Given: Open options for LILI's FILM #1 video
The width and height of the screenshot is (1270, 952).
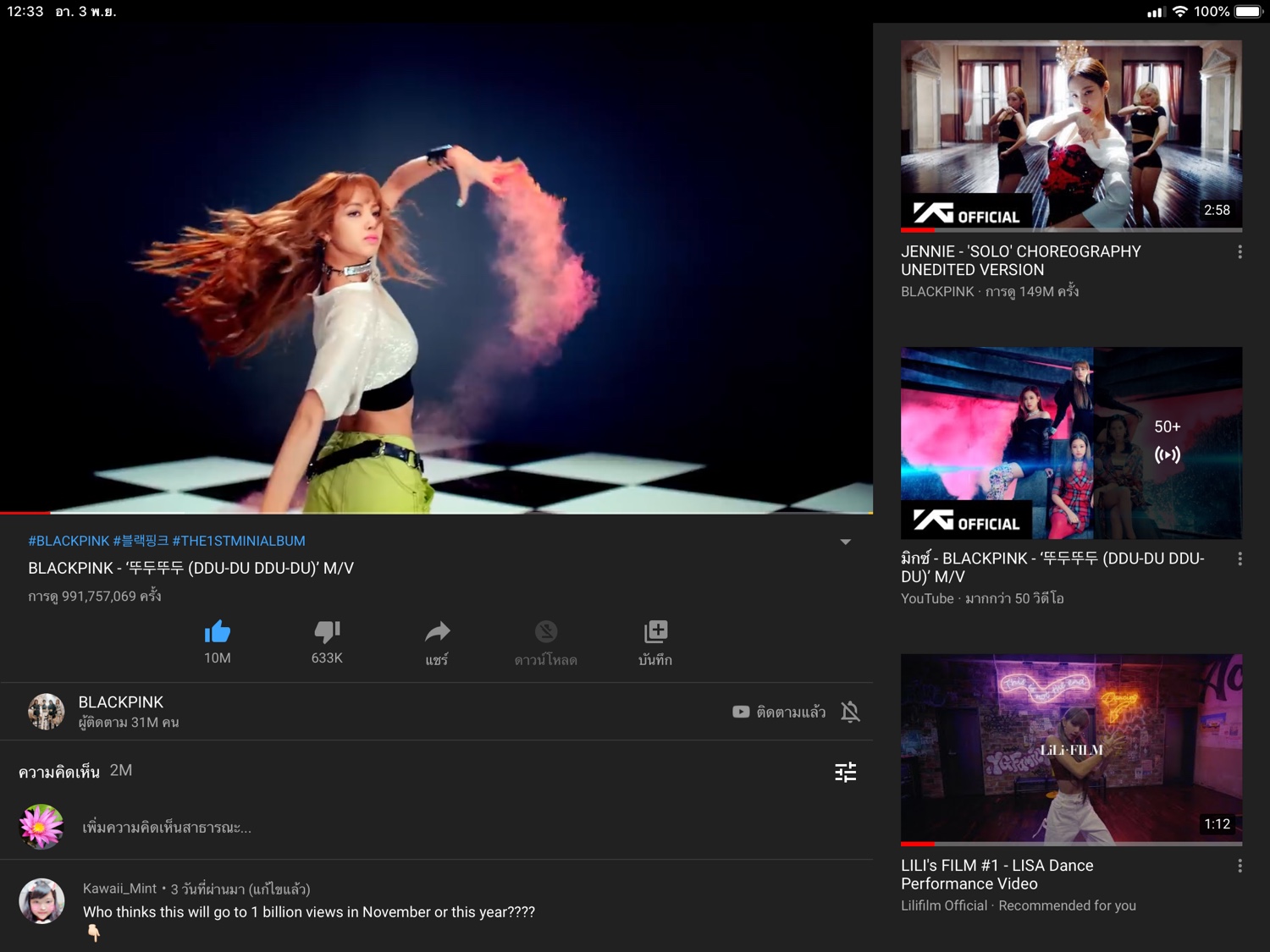Looking at the screenshot, I should pyautogui.click(x=1240, y=866).
